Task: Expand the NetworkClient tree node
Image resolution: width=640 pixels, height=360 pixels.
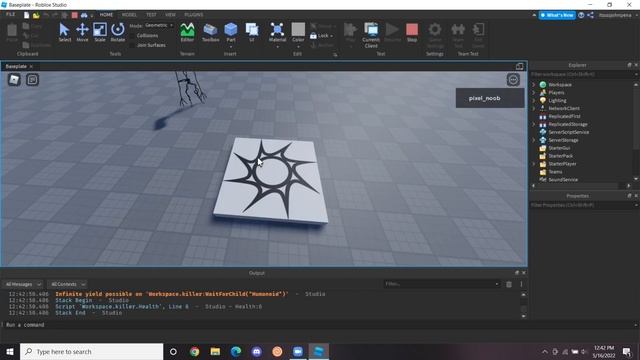Action: [x=534, y=109]
